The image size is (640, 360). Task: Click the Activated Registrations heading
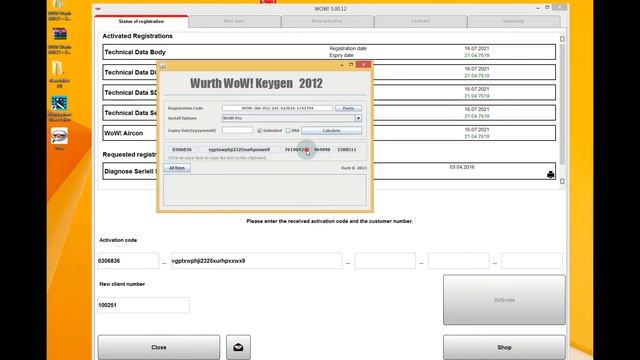[x=138, y=36]
